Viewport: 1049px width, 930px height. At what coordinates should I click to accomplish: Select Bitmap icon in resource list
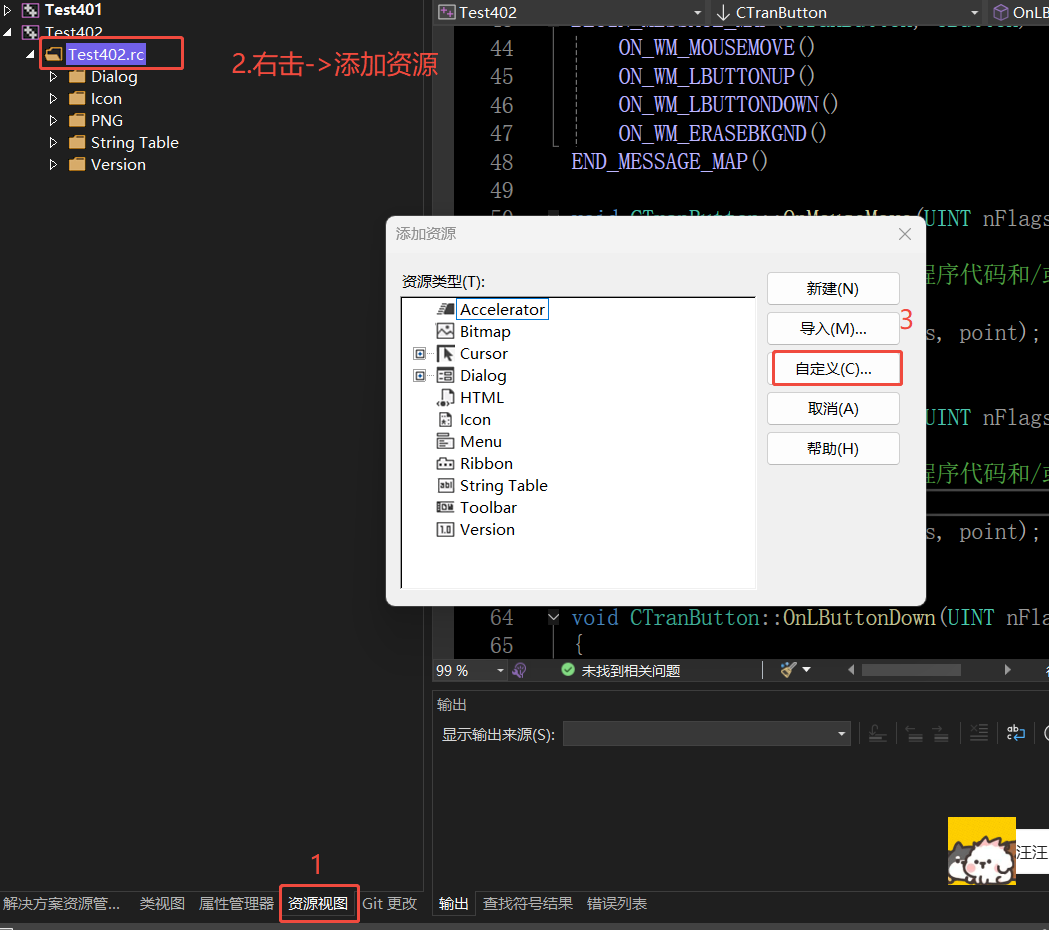(446, 331)
